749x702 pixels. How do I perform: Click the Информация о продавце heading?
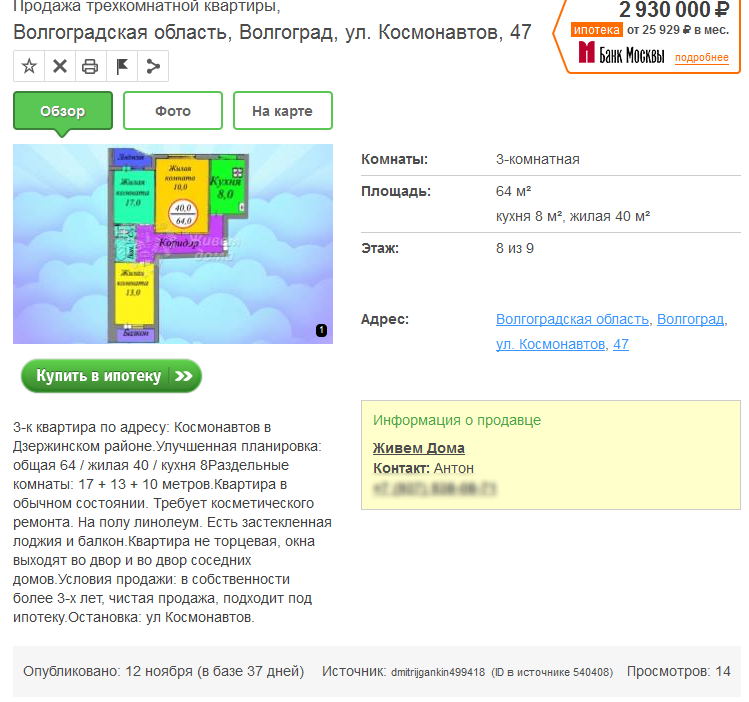pos(457,420)
